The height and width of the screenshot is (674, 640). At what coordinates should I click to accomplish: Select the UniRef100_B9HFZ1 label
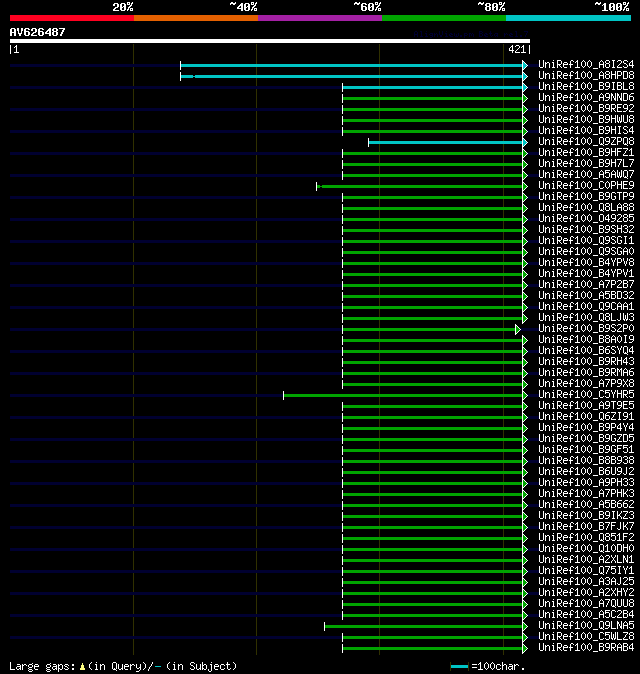(x=586, y=153)
